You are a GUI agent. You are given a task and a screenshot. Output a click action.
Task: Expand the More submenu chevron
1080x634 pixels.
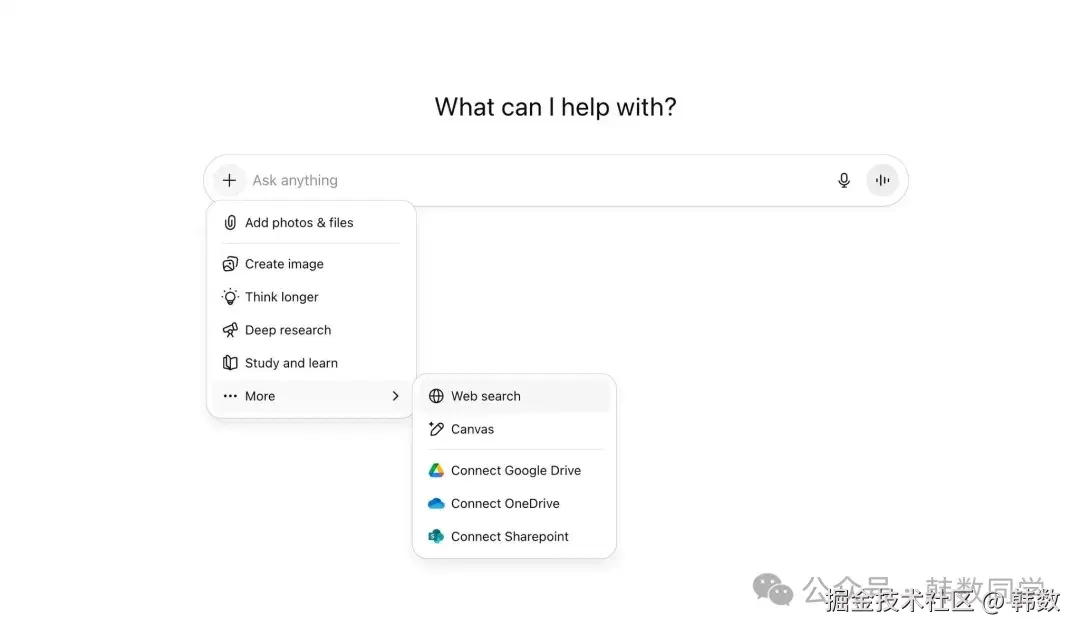396,396
